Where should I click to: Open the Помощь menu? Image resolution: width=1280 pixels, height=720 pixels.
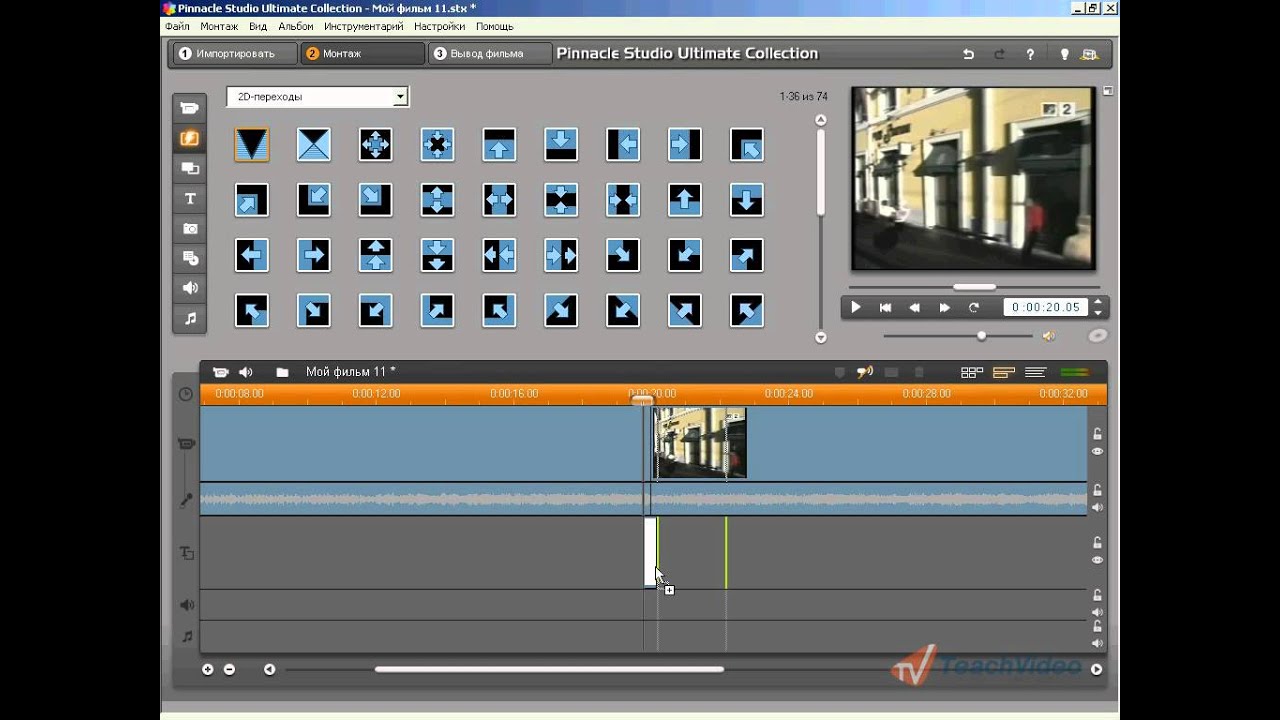(x=494, y=26)
